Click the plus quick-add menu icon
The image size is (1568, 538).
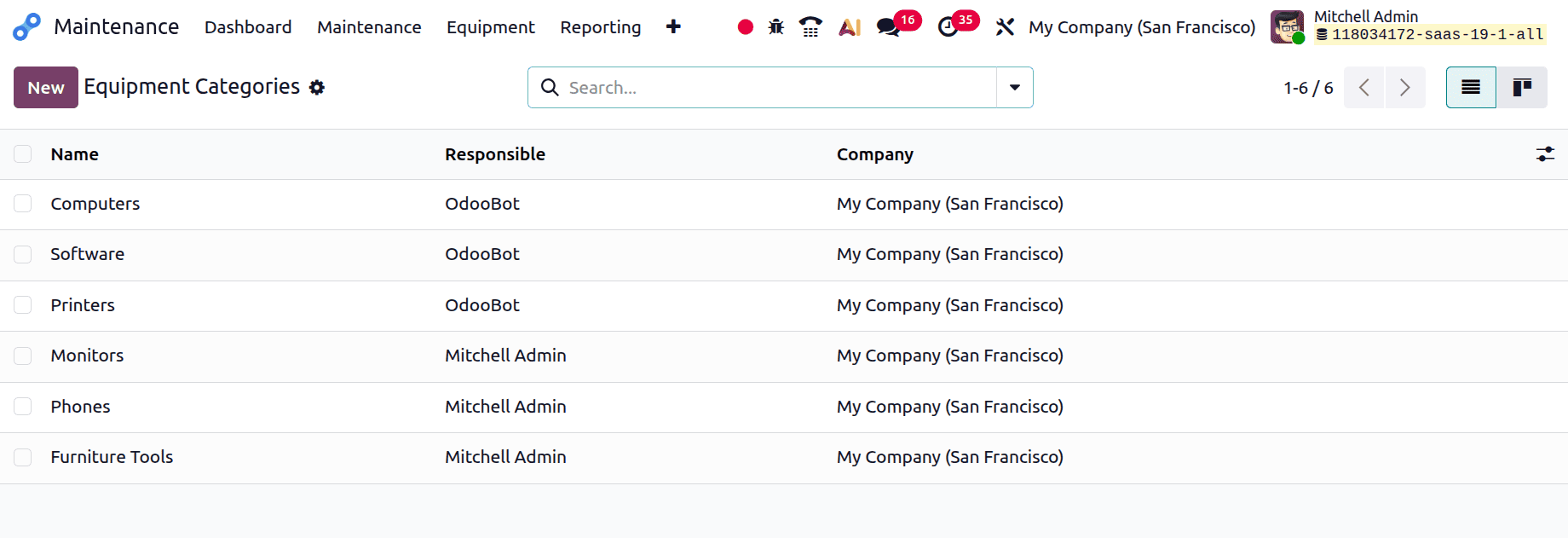(673, 26)
